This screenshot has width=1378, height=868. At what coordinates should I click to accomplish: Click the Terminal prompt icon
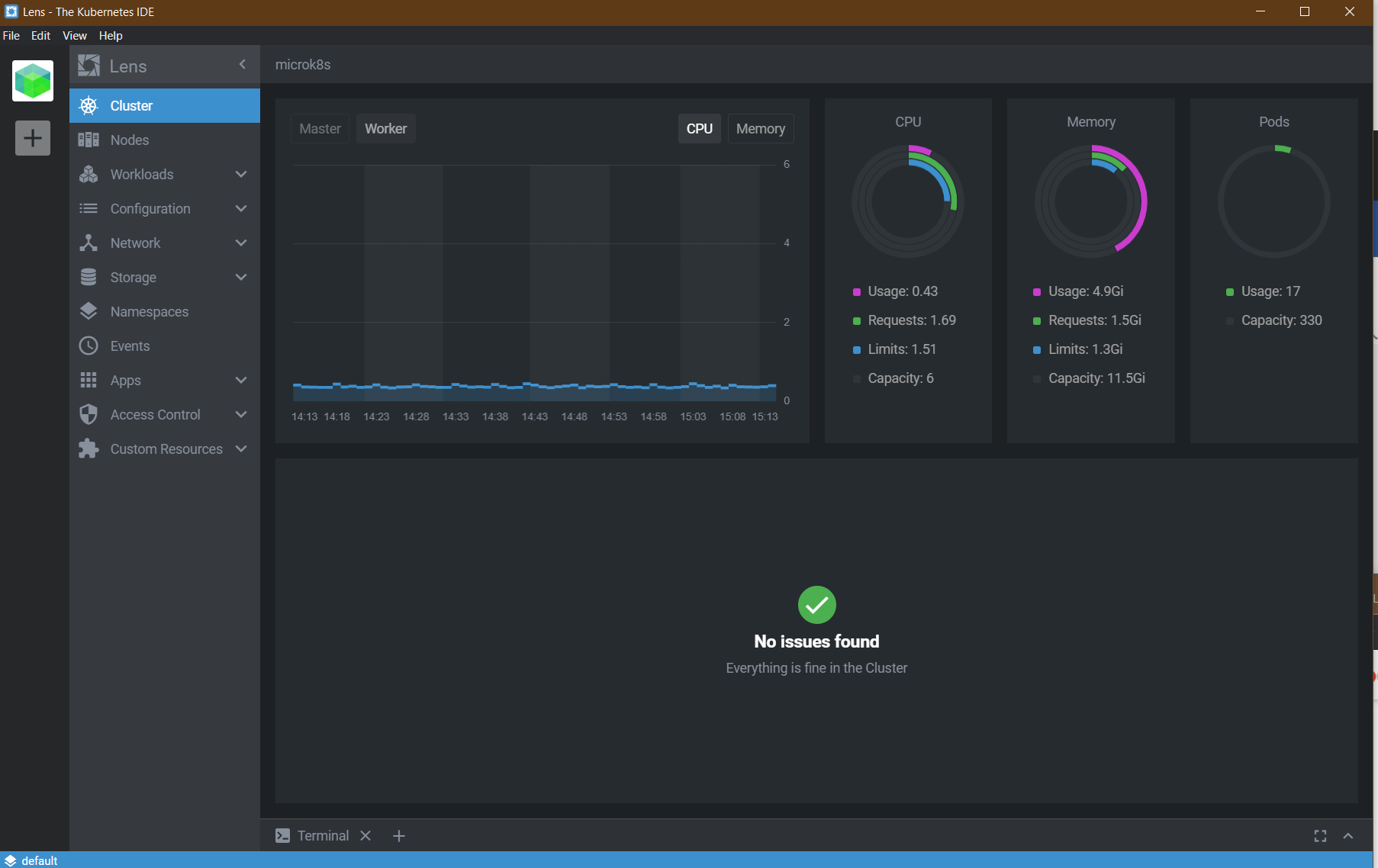coord(282,835)
